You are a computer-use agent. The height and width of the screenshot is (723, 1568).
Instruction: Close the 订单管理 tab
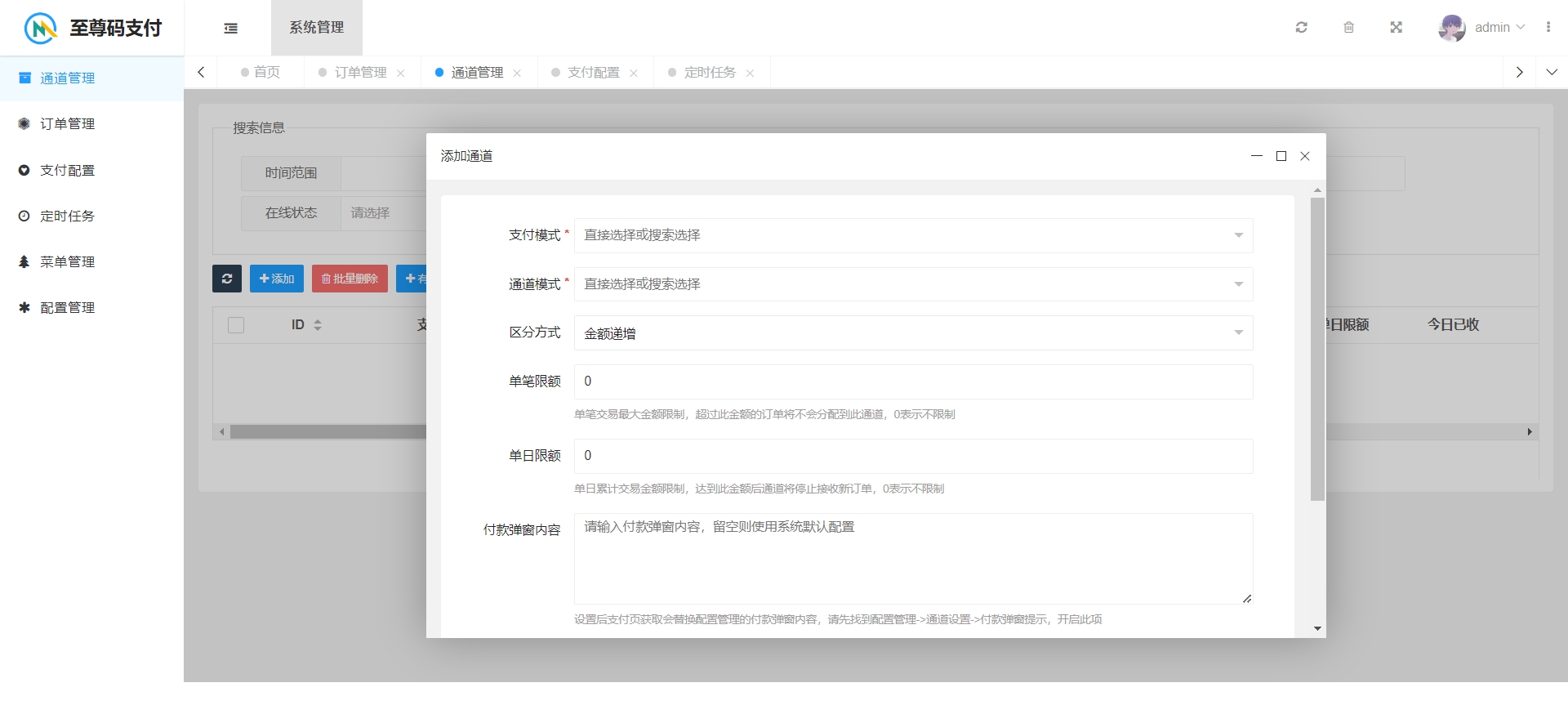point(401,74)
